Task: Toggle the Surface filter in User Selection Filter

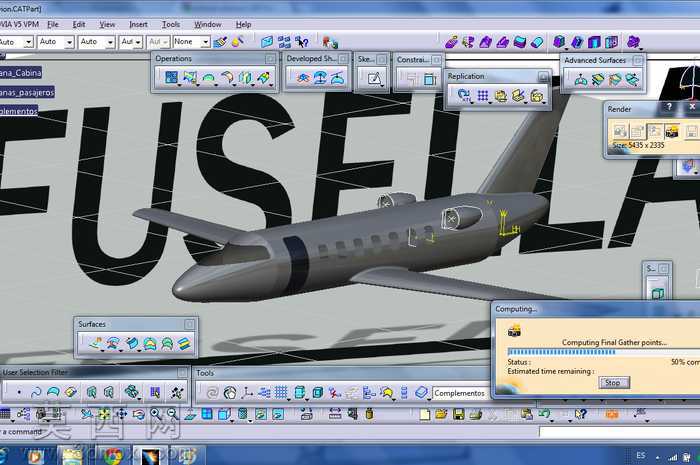Action: click(x=54, y=393)
